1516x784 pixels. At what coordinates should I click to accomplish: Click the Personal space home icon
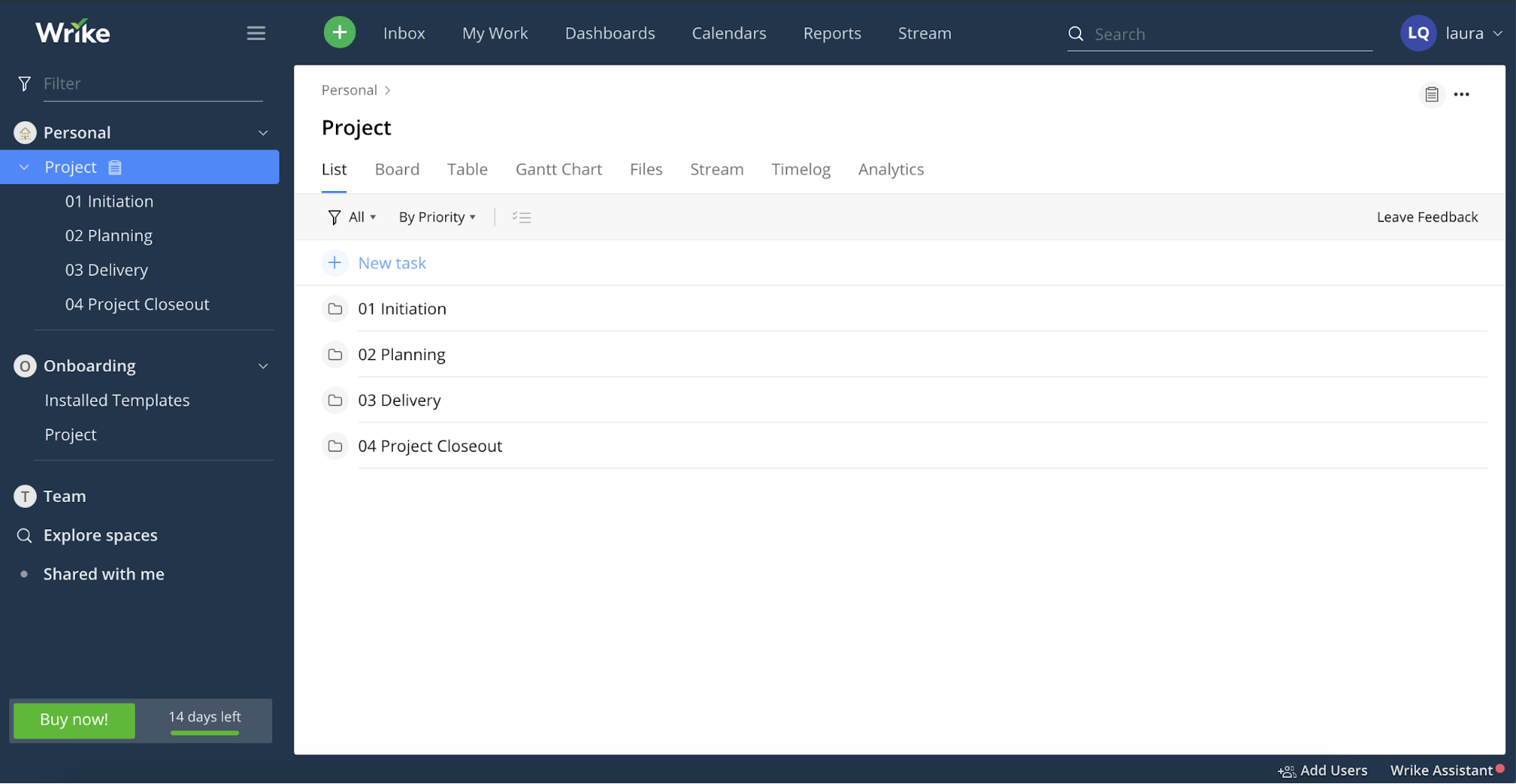(x=25, y=133)
